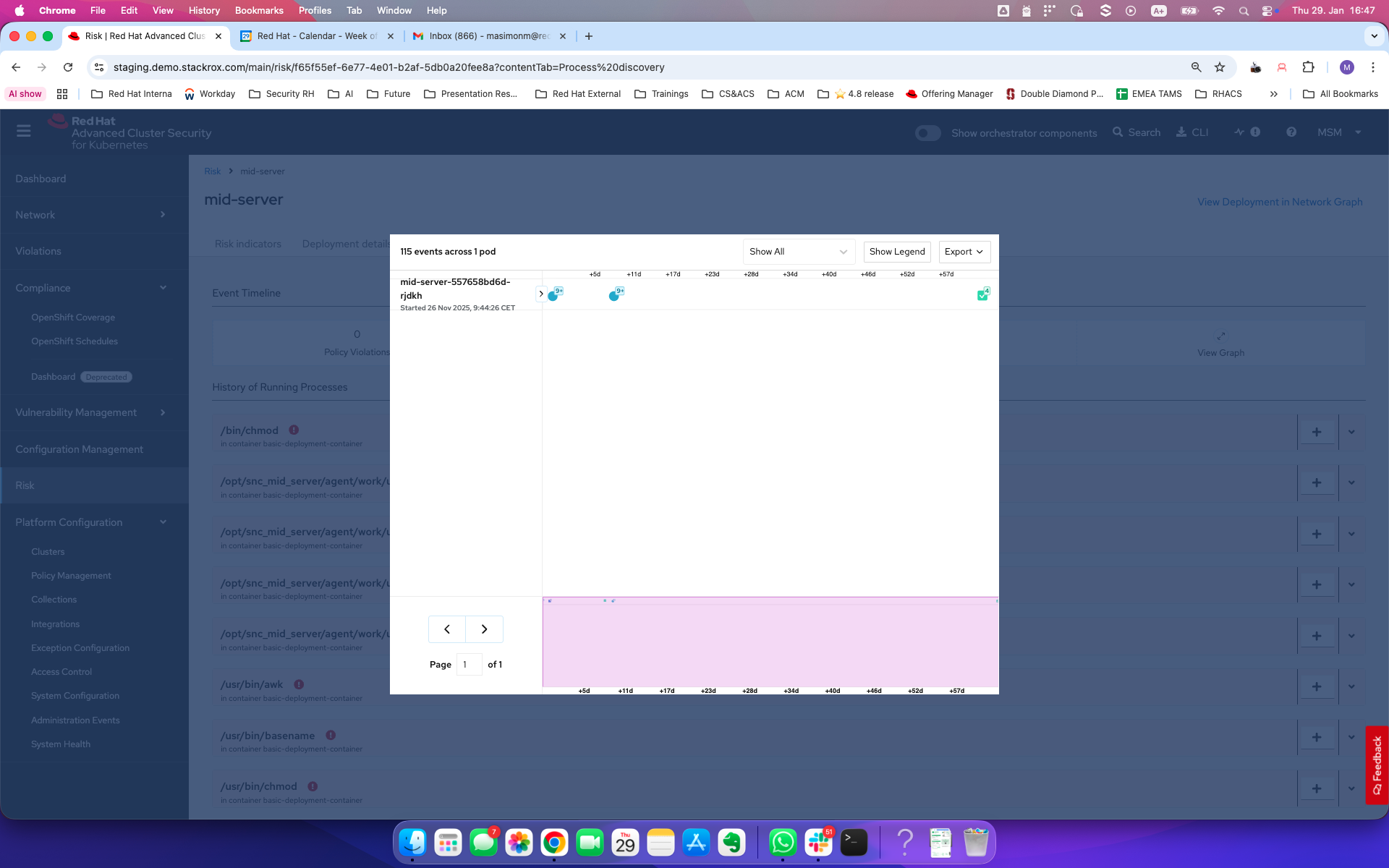Open Chrome extensions puzzle icon
The width and height of the screenshot is (1389, 868).
point(1308,67)
